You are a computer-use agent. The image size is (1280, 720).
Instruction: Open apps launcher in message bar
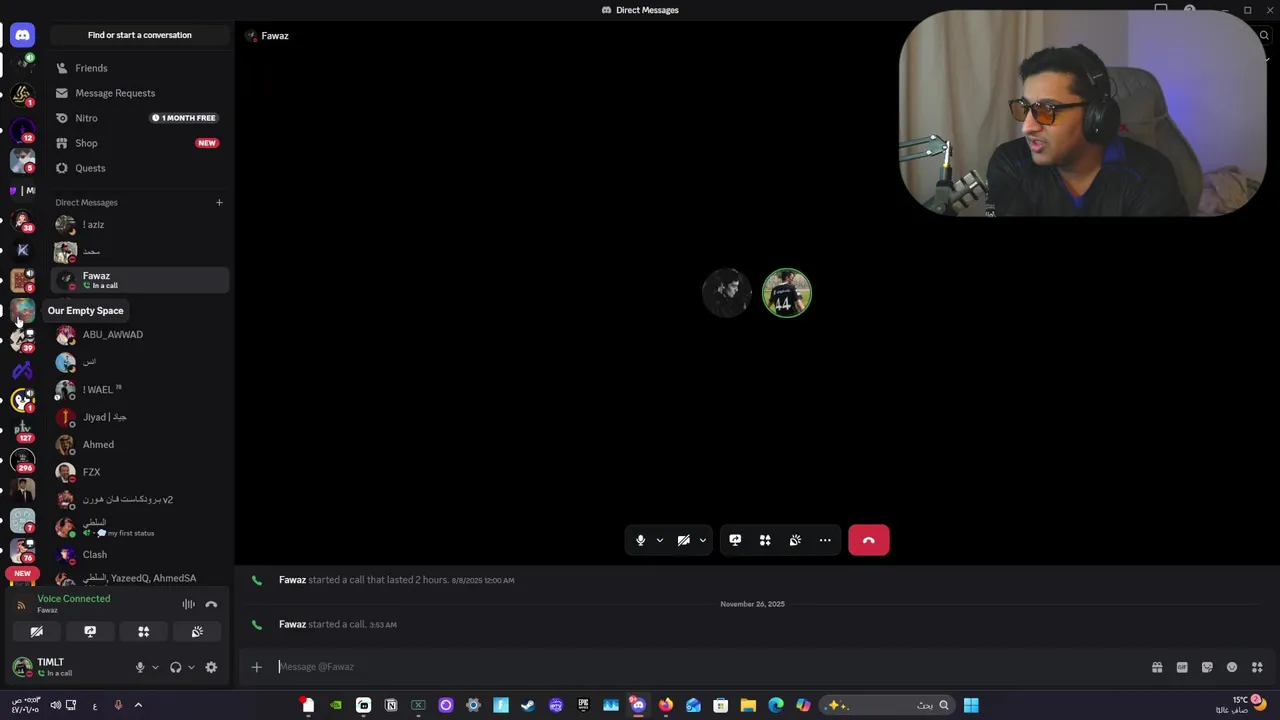pyautogui.click(x=1257, y=667)
